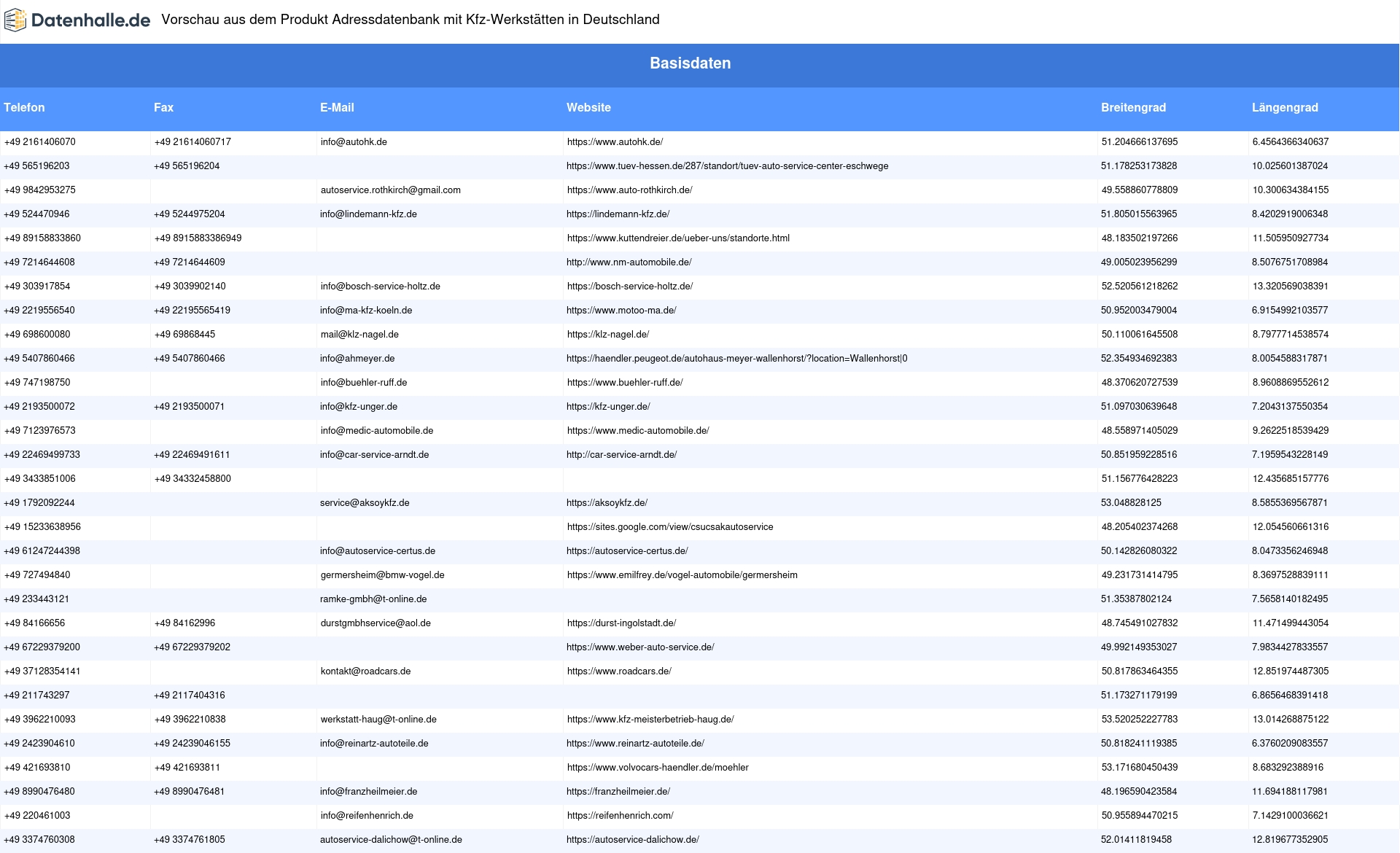Open the https://www.reinartz-autoteile.de/ website entry
The height and width of the screenshot is (853, 1400).
click(x=635, y=744)
